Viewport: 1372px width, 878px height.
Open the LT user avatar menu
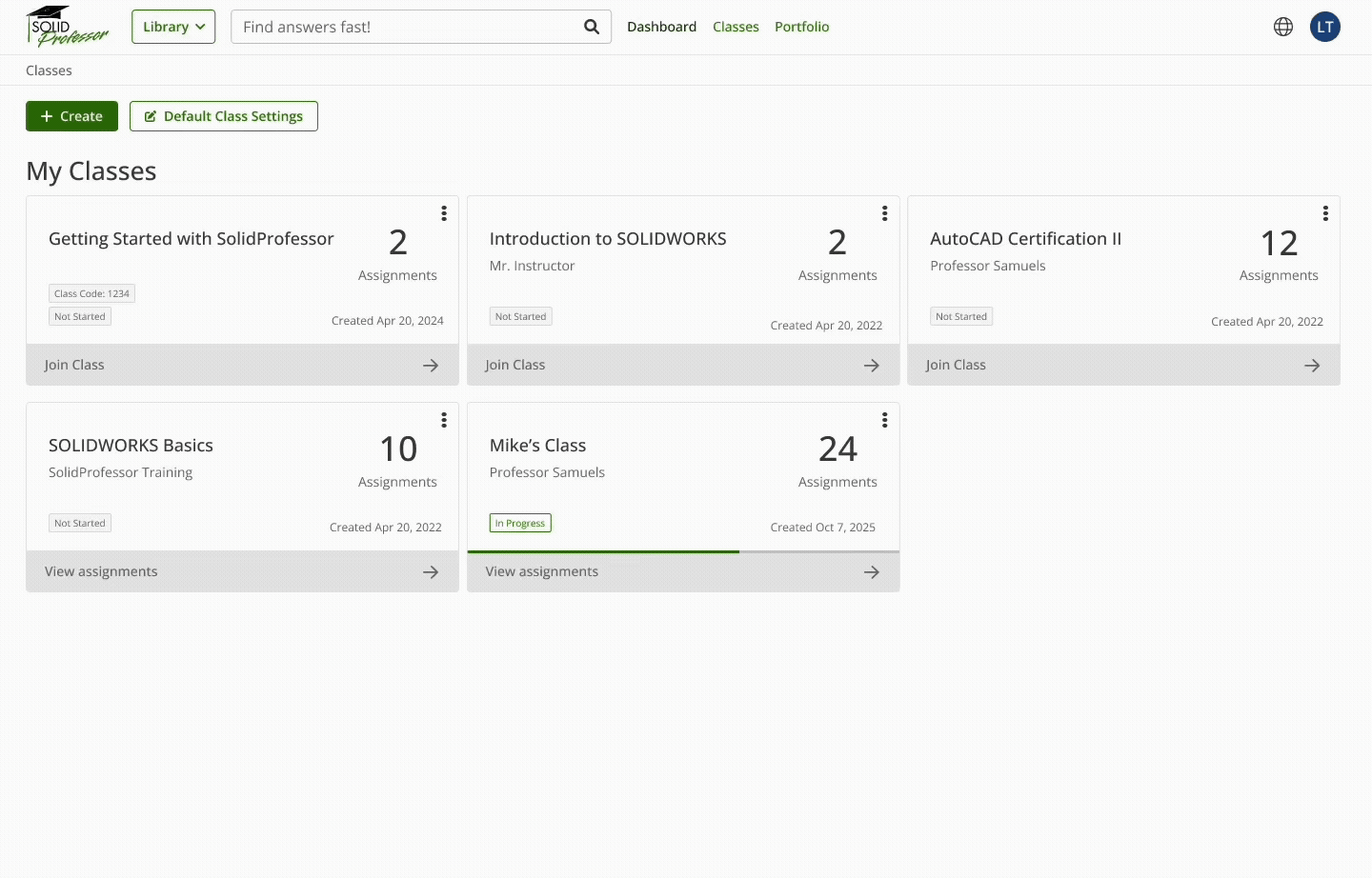(1325, 27)
